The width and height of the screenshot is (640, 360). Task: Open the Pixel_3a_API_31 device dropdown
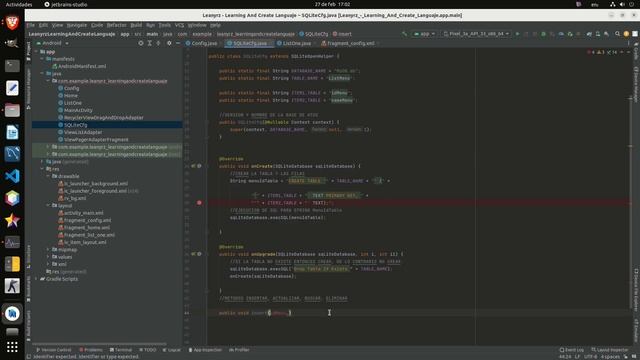point(476,34)
